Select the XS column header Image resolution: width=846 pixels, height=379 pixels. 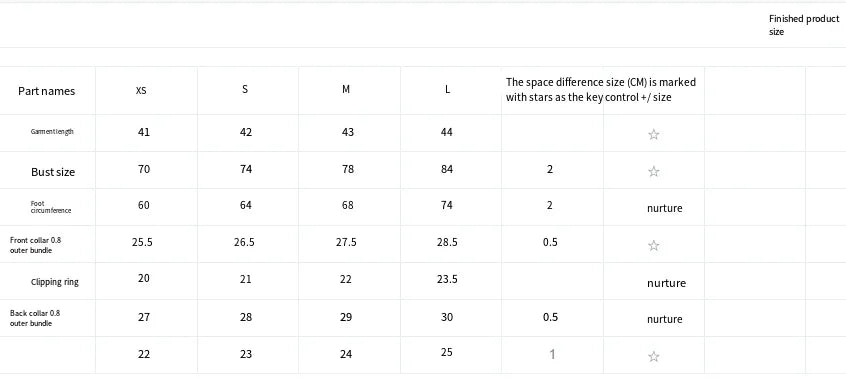[x=141, y=91]
